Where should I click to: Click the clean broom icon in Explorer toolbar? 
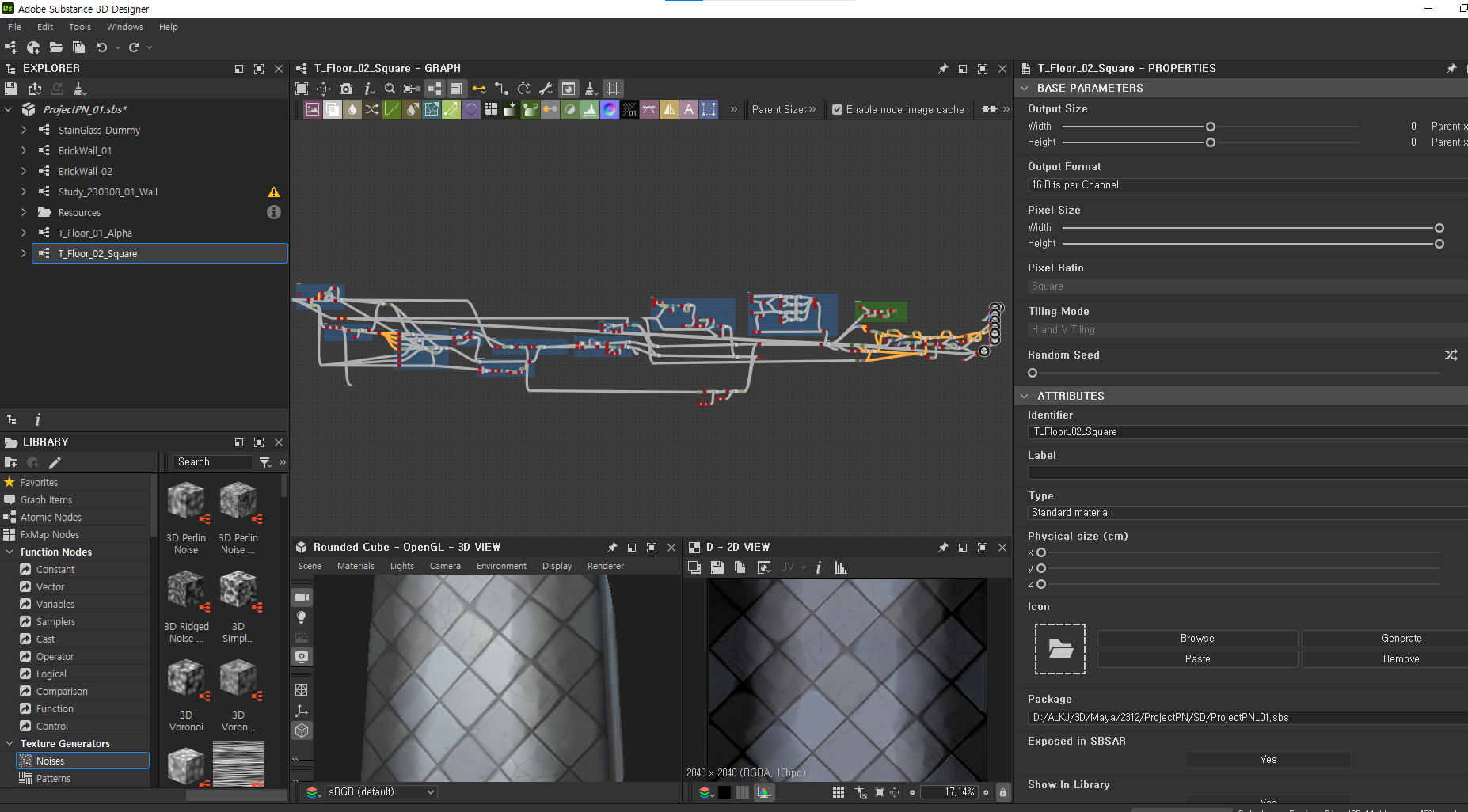[79, 89]
